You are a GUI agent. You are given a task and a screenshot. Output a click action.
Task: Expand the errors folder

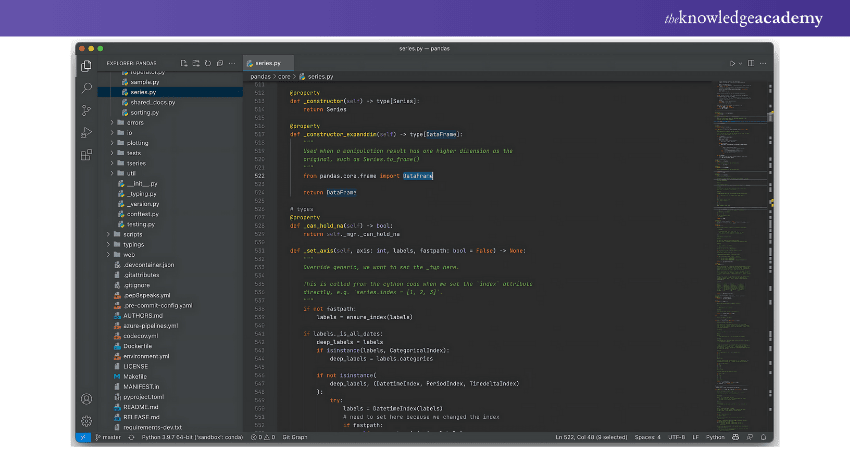(x=135, y=122)
